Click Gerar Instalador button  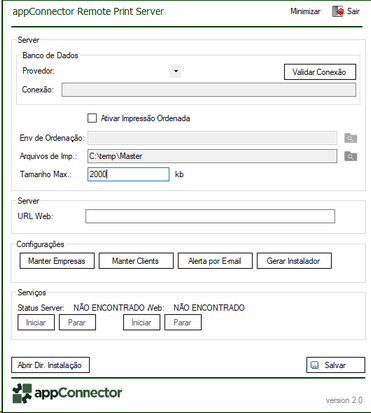(x=294, y=261)
